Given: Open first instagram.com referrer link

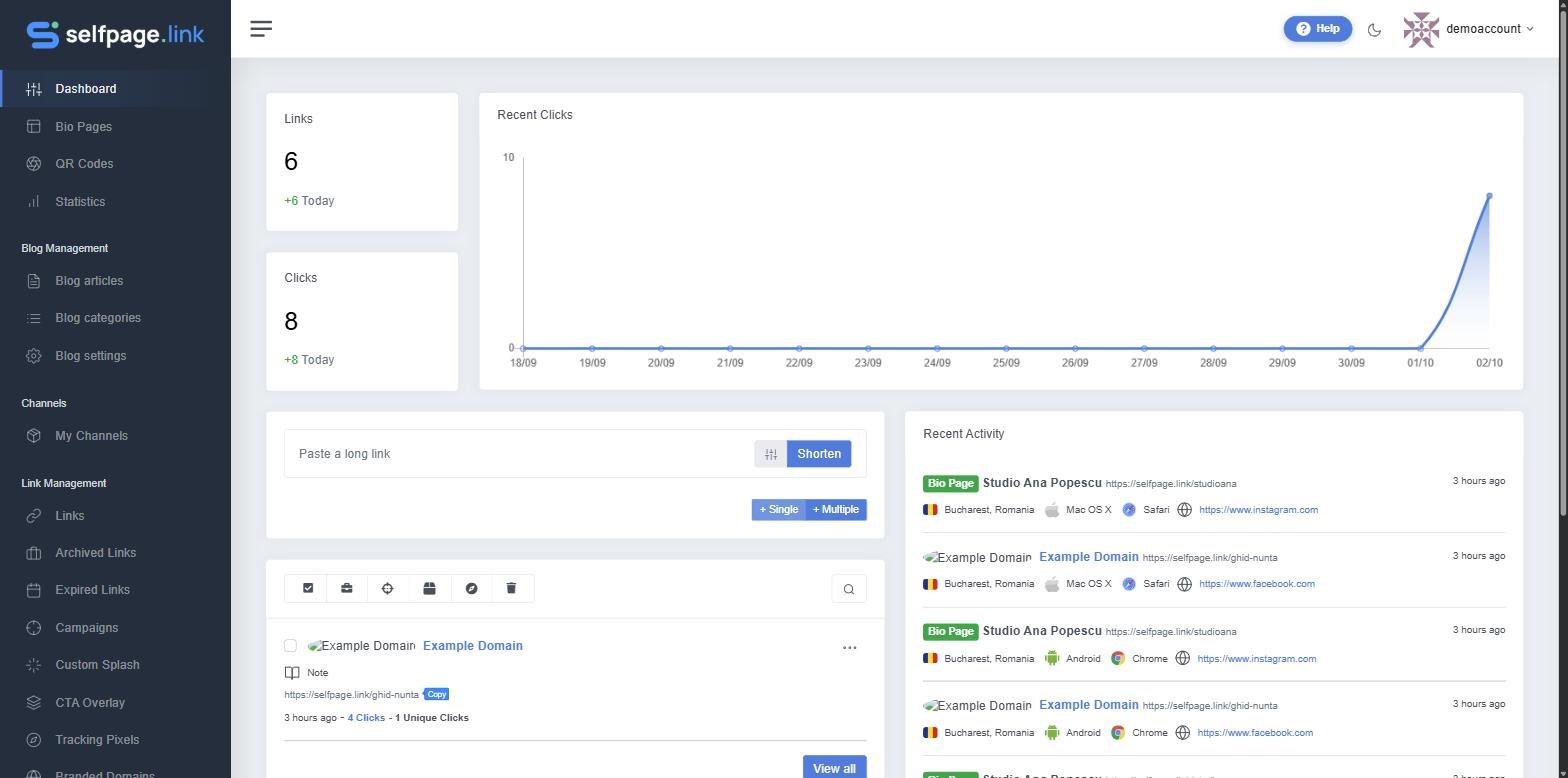Looking at the screenshot, I should click(1258, 510).
